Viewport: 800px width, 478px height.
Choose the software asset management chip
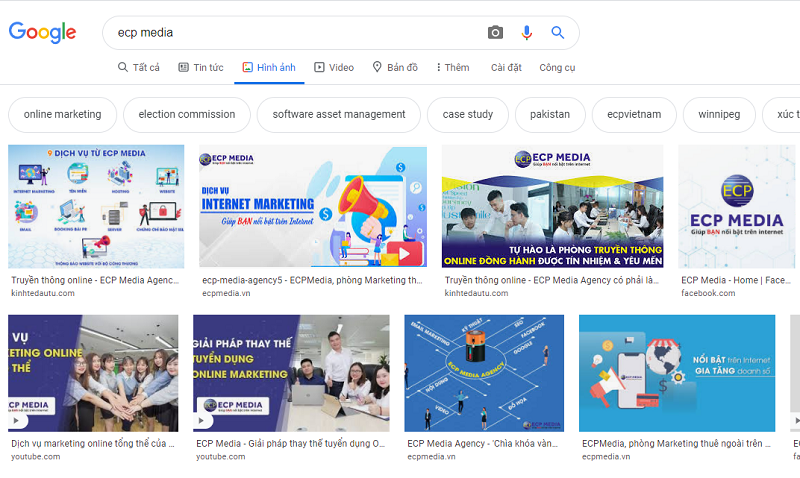pyautogui.click(x=339, y=114)
